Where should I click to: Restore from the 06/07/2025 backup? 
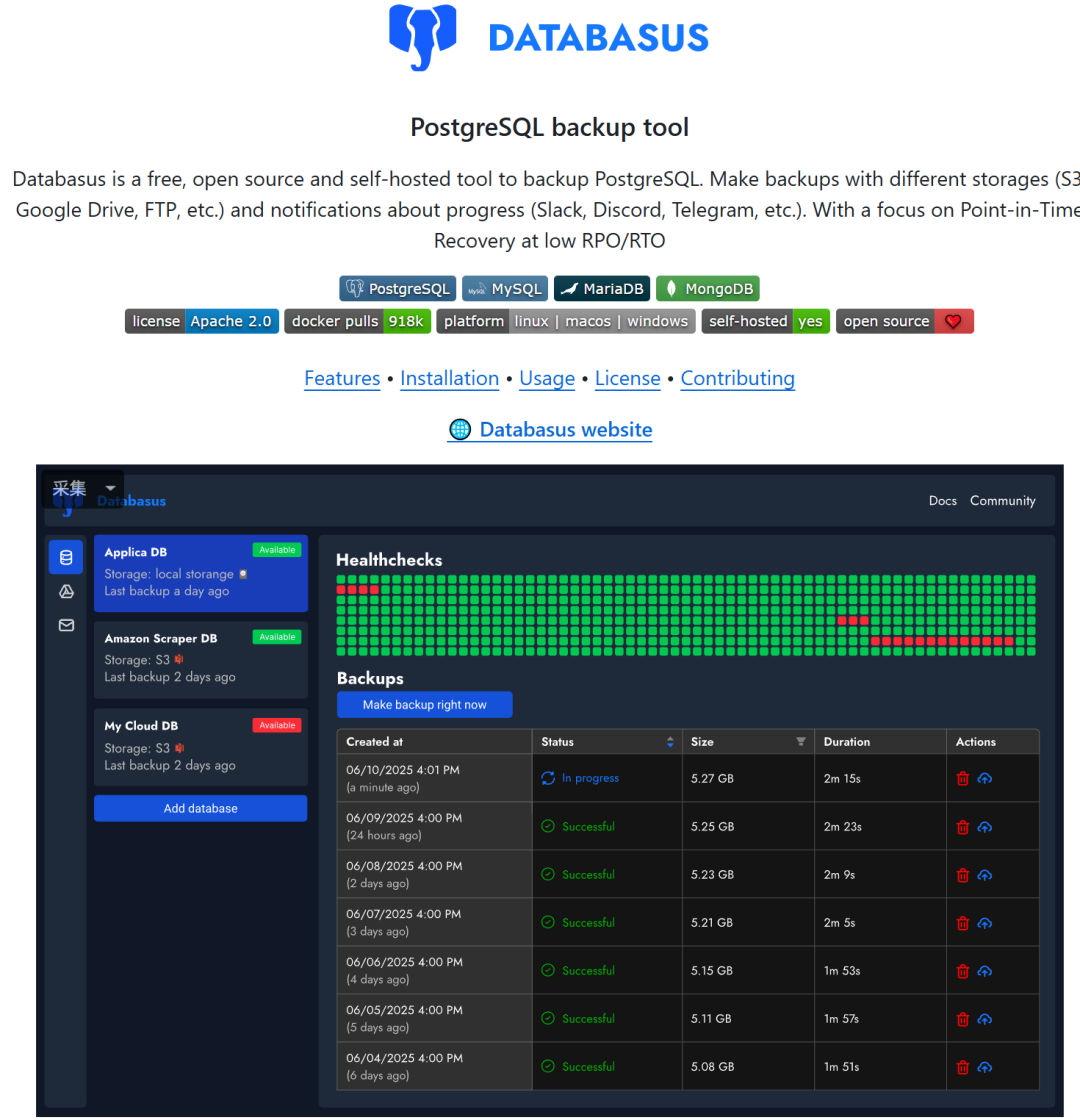(x=985, y=924)
